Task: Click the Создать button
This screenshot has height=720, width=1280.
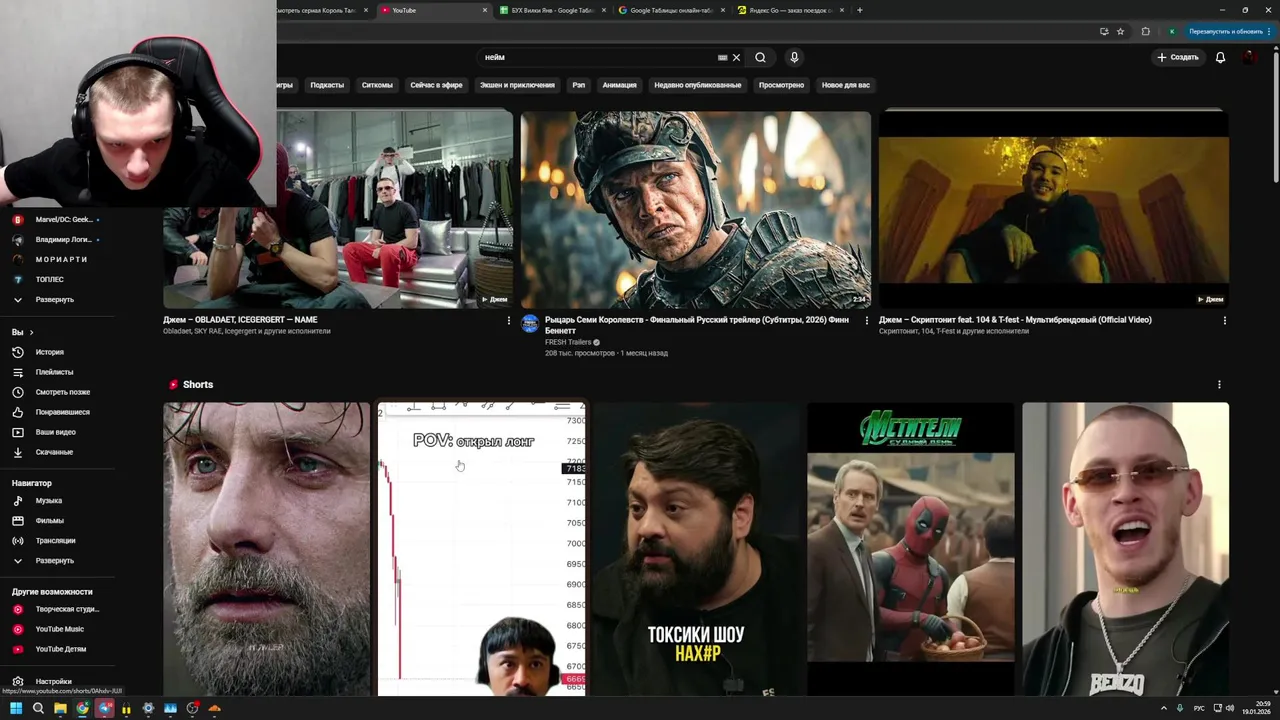Action: pos(1177,57)
